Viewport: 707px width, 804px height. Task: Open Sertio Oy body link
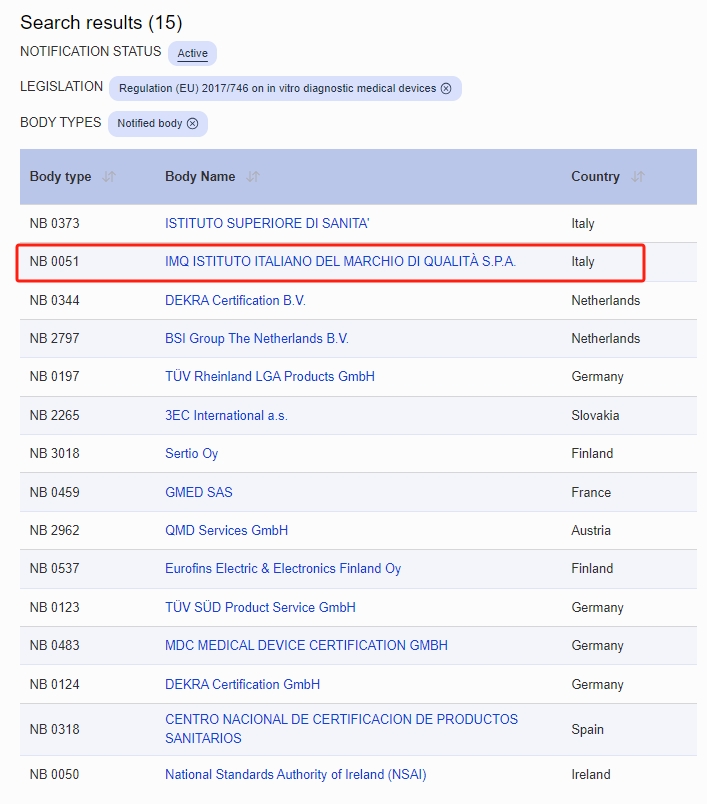click(192, 454)
